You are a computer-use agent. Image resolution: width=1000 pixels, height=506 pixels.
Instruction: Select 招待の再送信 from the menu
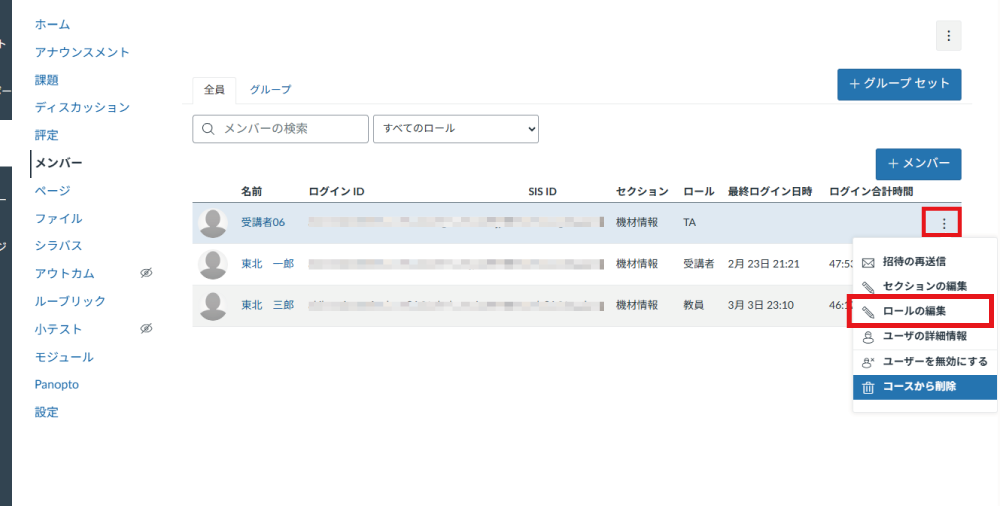click(925, 262)
